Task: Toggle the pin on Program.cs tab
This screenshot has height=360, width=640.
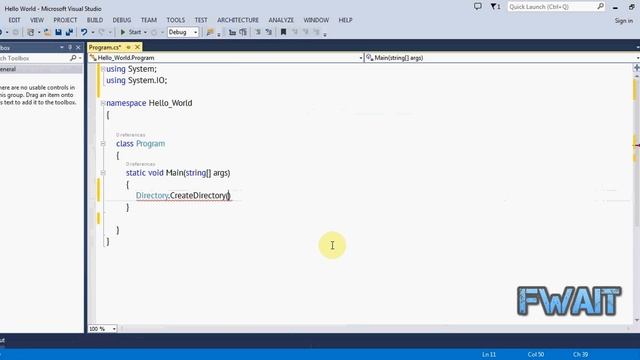Action: point(129,47)
